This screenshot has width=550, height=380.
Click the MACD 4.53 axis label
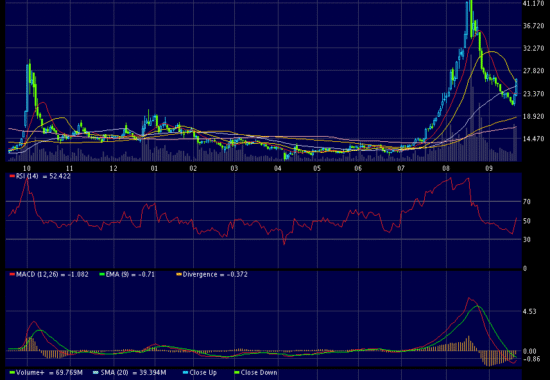click(x=530, y=312)
